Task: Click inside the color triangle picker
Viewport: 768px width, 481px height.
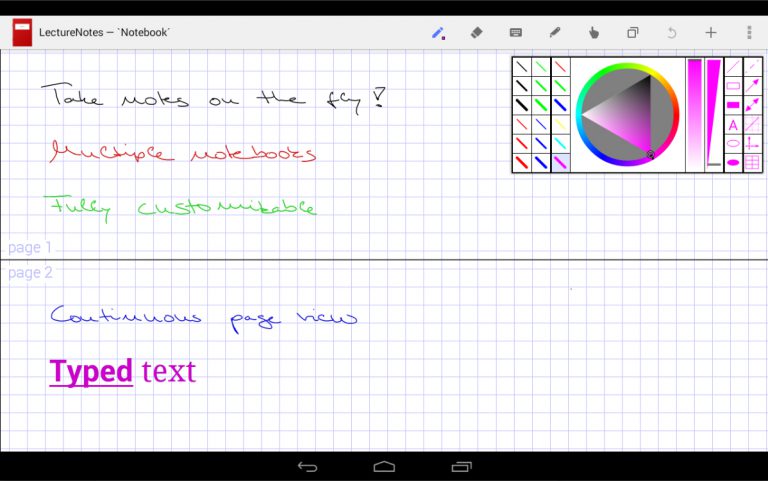Action: point(629,115)
